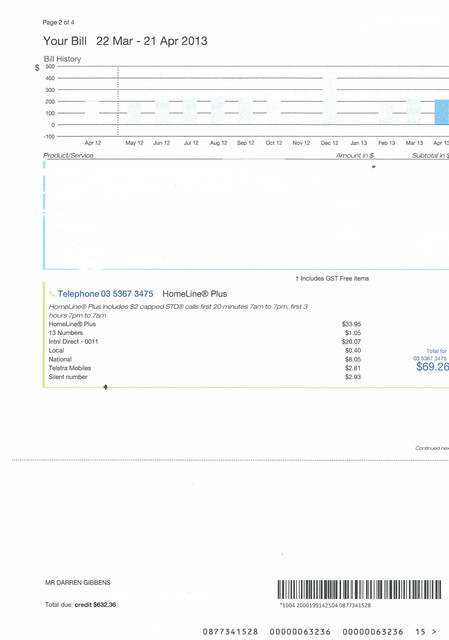The image size is (449, 640).
Task: Click the 'National' line item
Action: (x=60, y=359)
